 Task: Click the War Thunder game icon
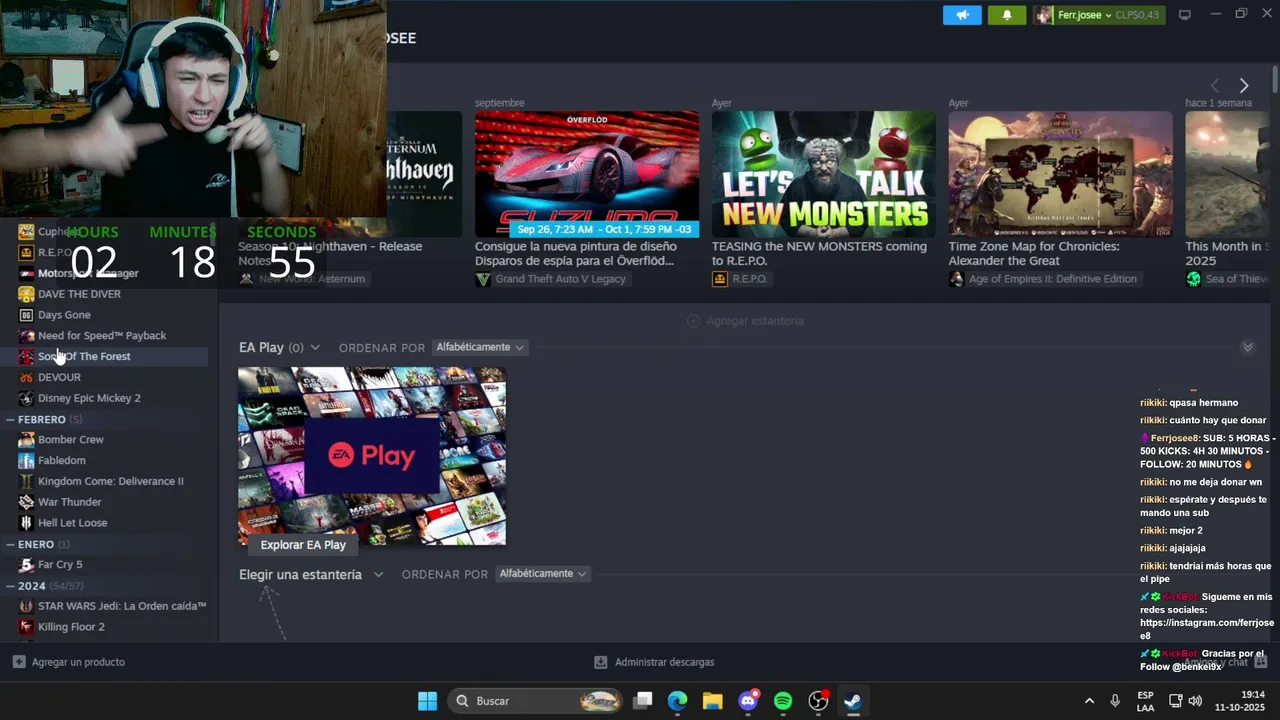click(x=27, y=502)
